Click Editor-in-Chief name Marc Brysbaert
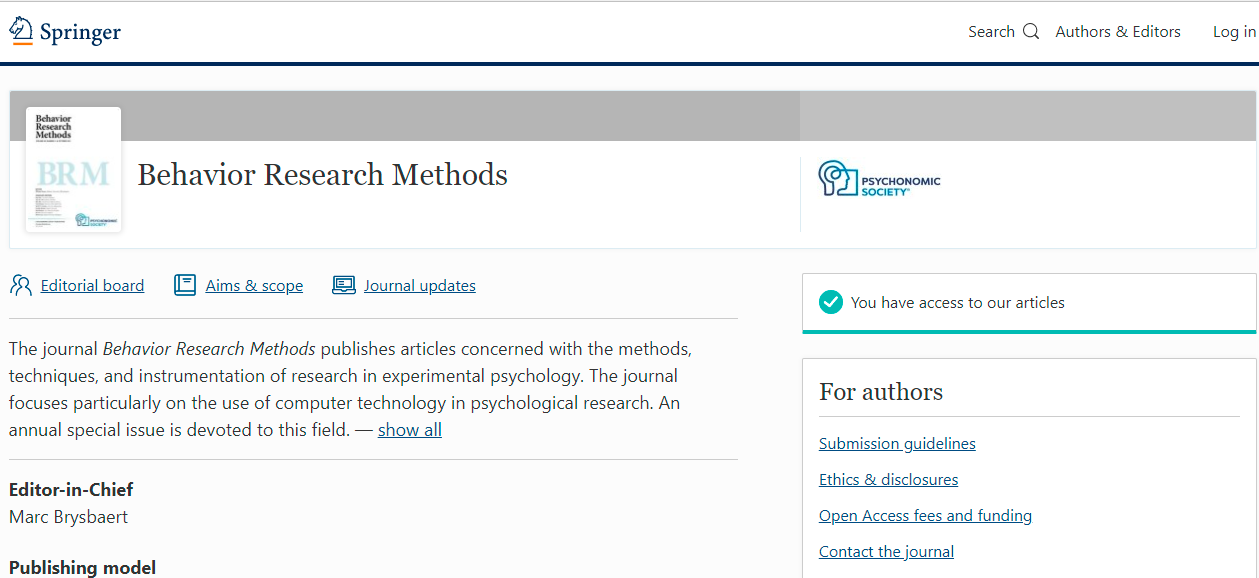Image resolution: width=1259 pixels, height=578 pixels. [68, 517]
